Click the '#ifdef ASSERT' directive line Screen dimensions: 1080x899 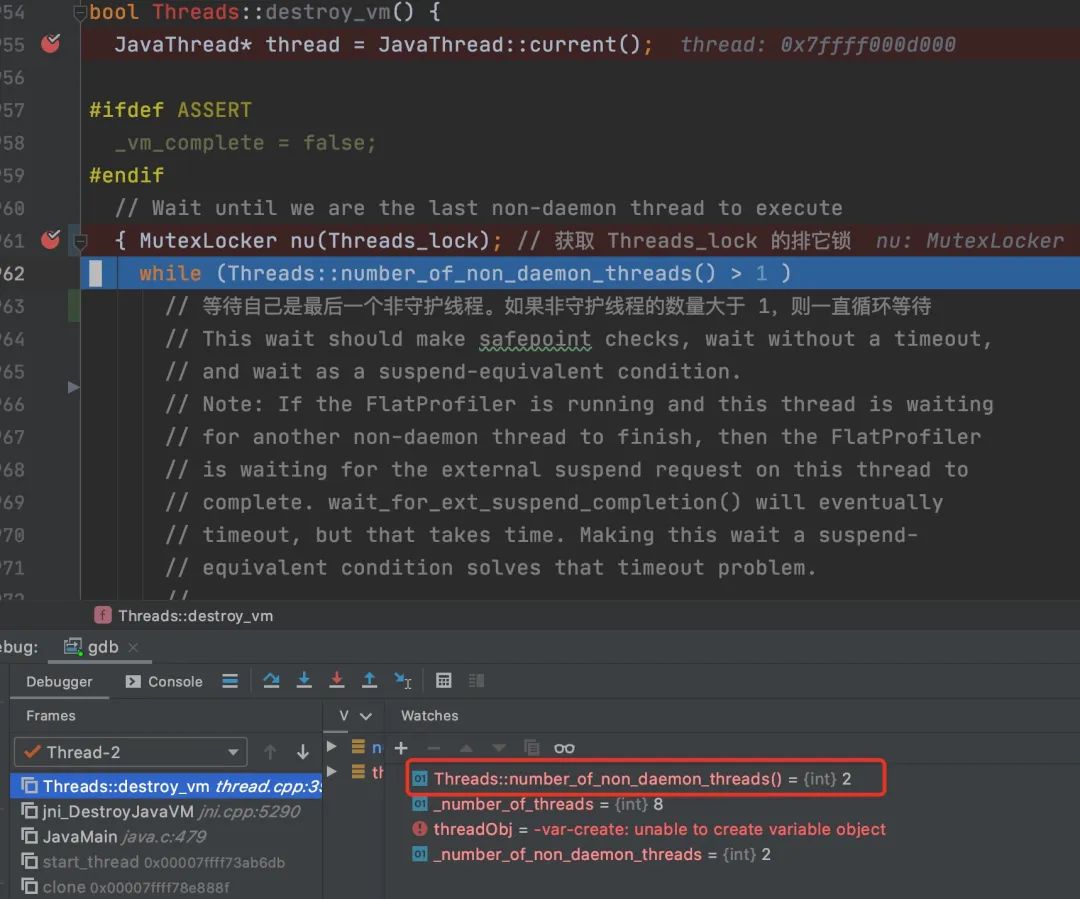[x=171, y=110]
